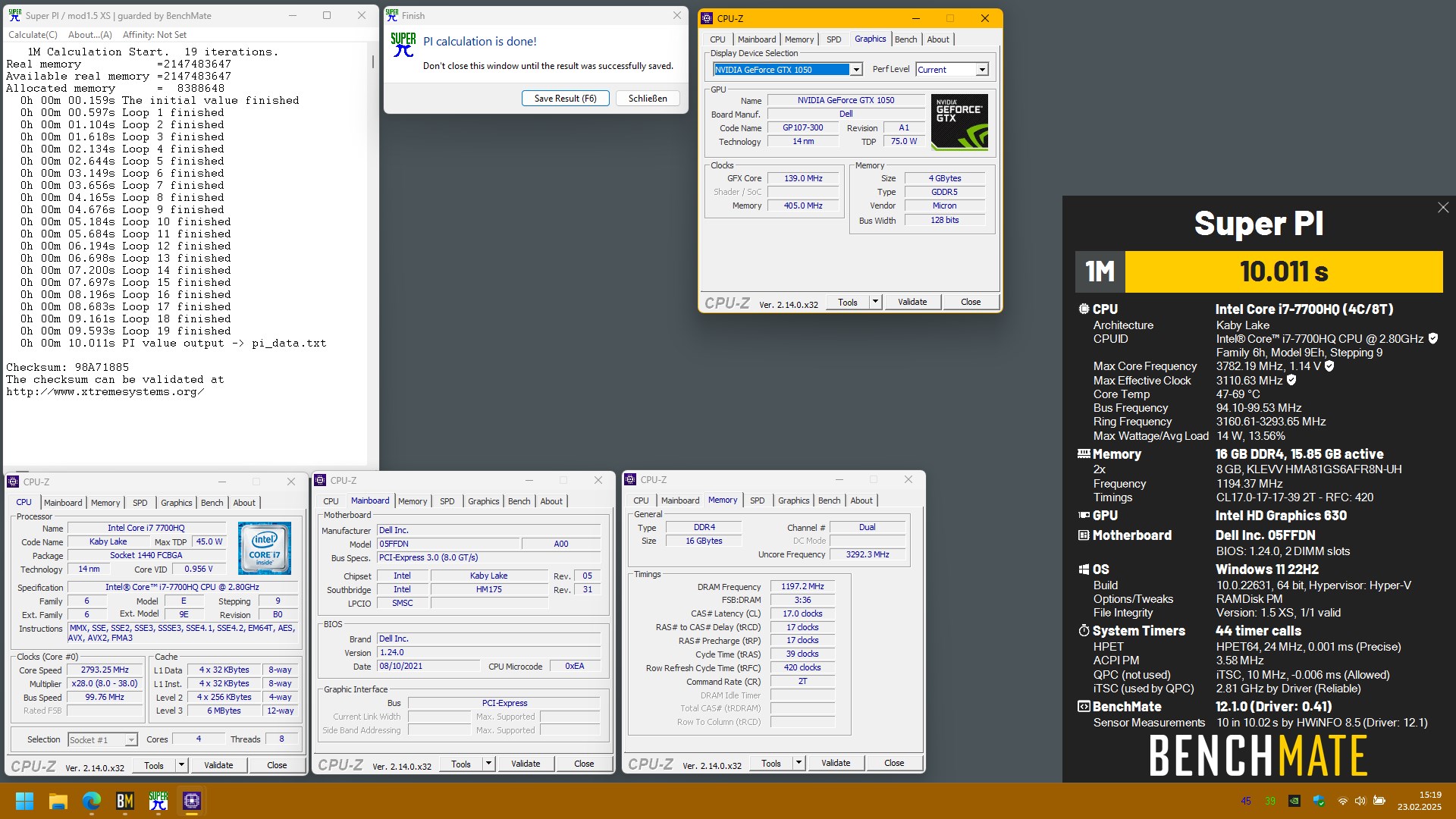Open the NVIDIA tray icon

pos(1294,801)
